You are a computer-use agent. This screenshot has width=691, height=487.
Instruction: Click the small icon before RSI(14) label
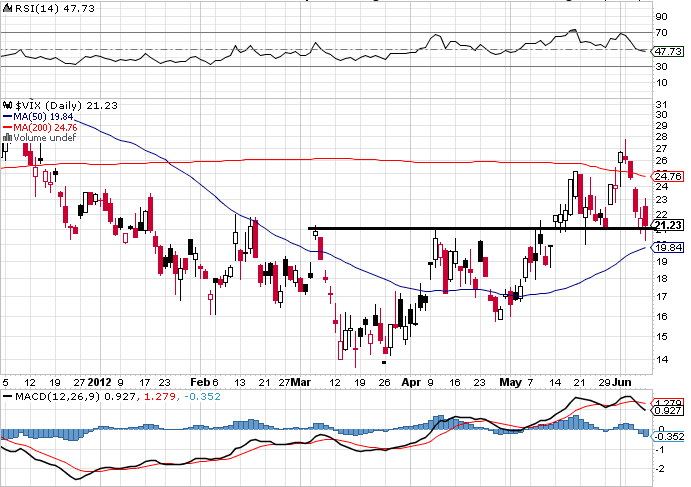tap(7, 8)
